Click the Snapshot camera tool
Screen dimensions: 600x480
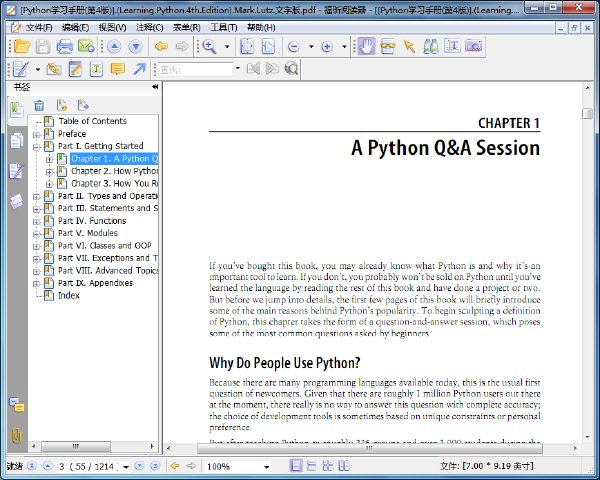coord(474,46)
